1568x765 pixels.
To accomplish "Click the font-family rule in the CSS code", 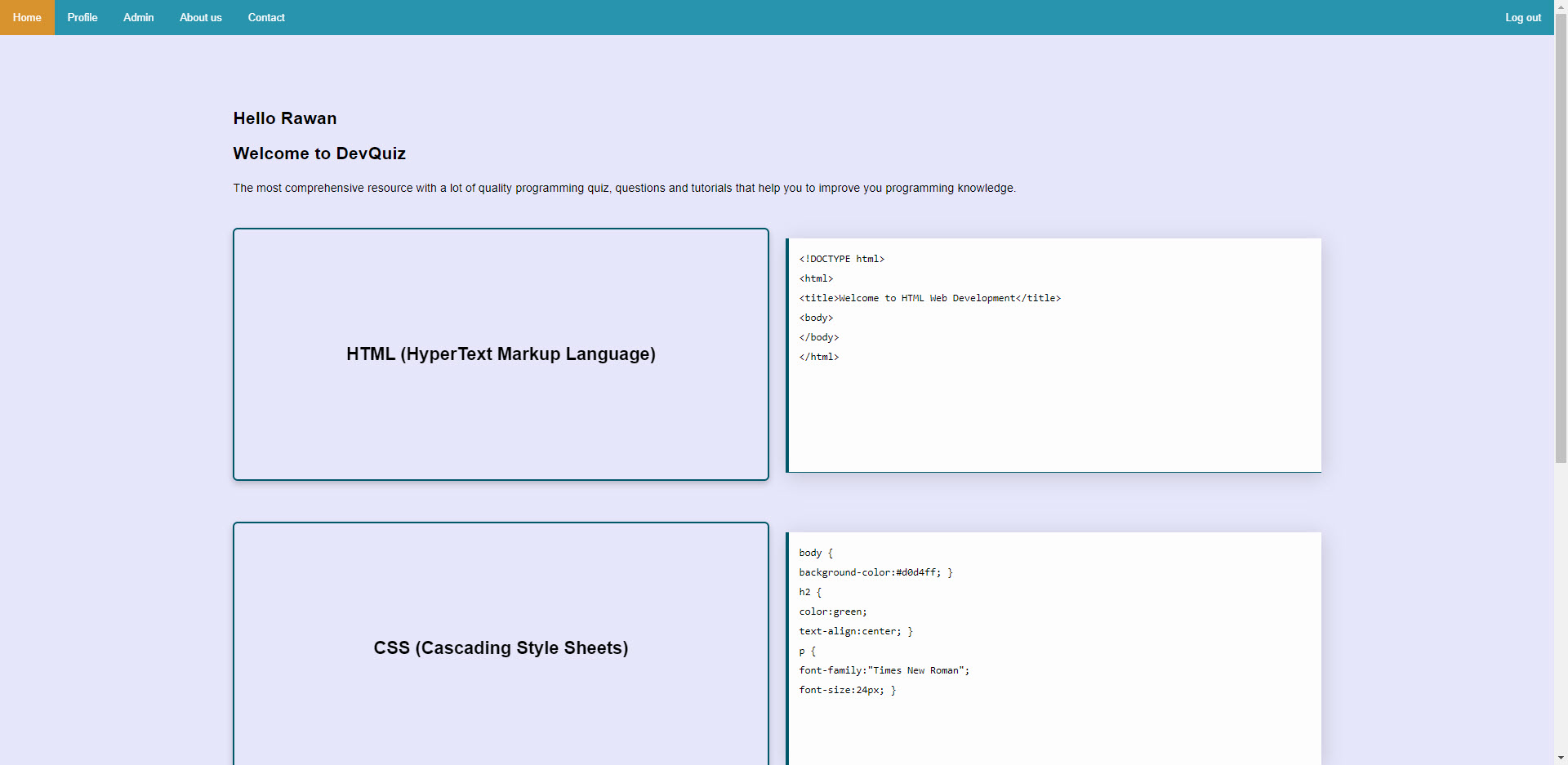I will coord(884,670).
